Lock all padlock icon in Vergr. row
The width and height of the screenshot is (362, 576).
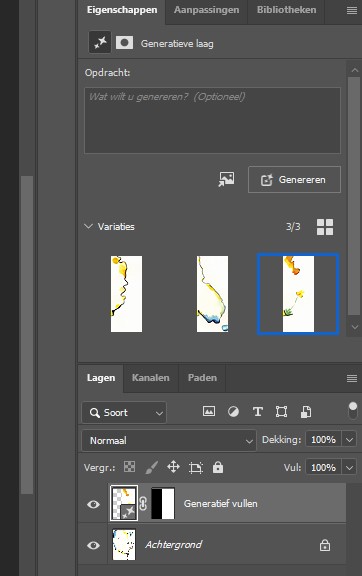tap(218, 467)
